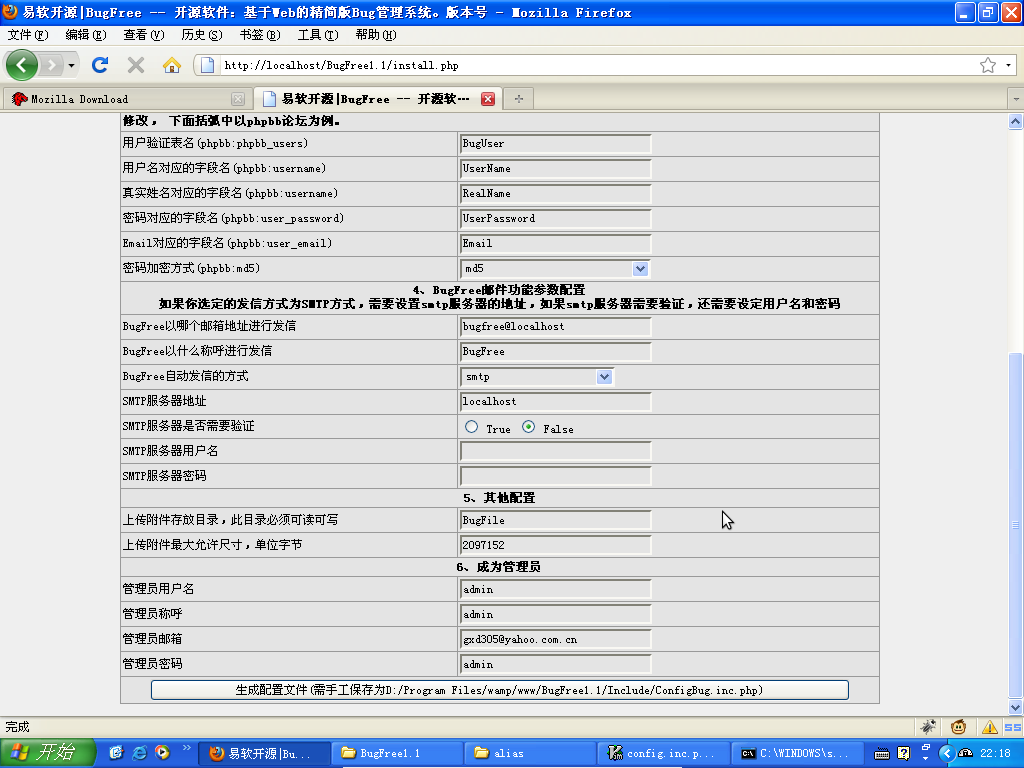Select False for SMTP authentication

click(528, 427)
